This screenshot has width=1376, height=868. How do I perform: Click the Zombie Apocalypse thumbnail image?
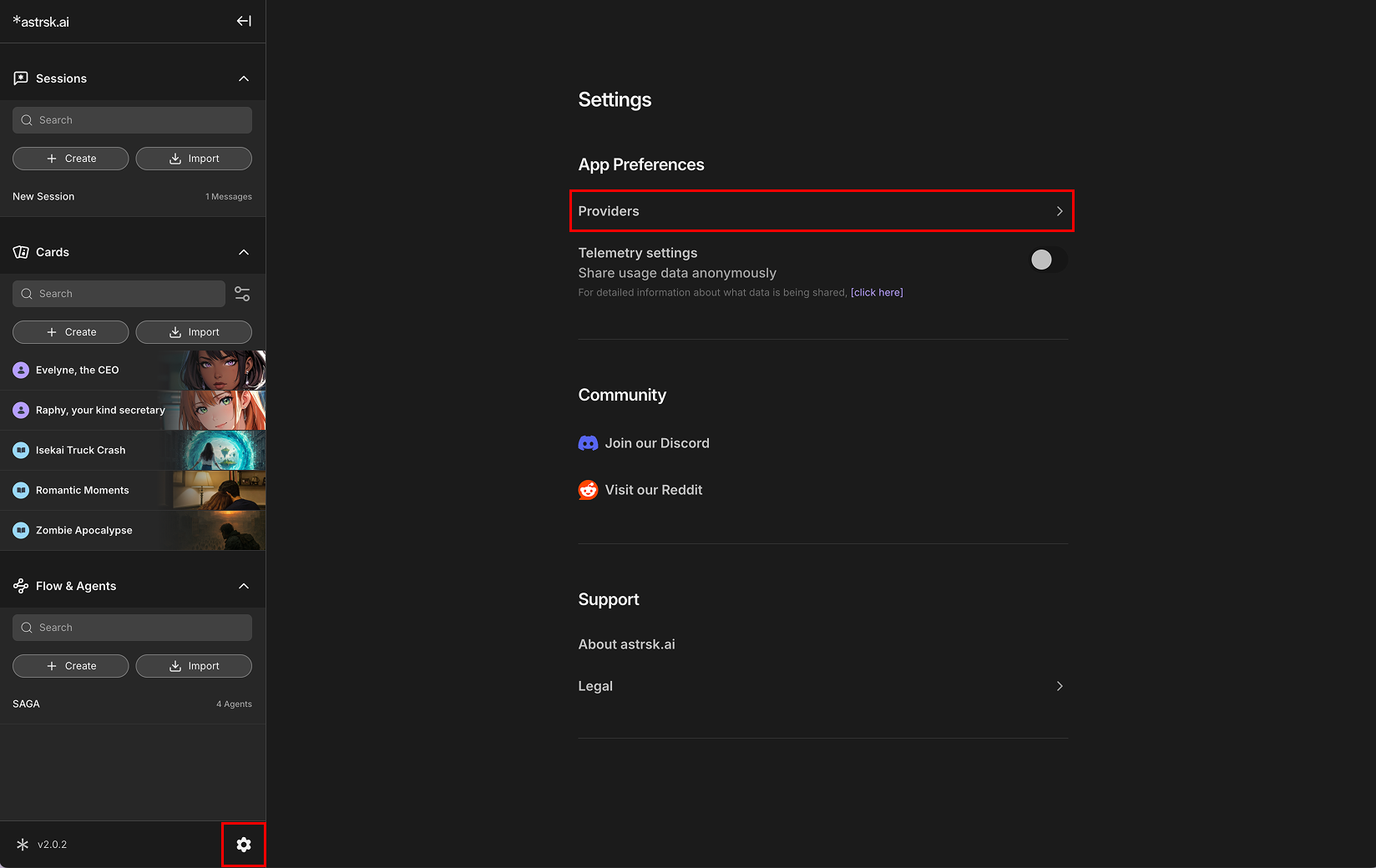[220, 530]
